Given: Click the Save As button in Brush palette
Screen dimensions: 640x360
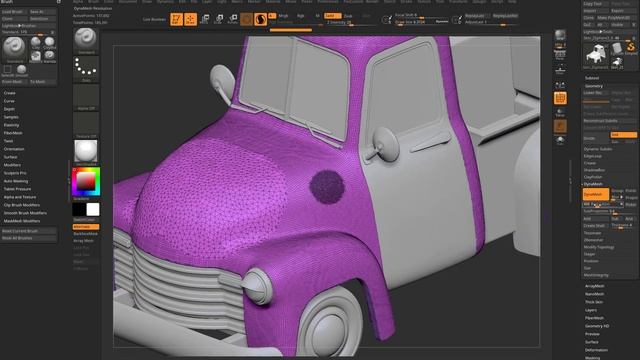Looking at the screenshot, I should (x=42, y=12).
